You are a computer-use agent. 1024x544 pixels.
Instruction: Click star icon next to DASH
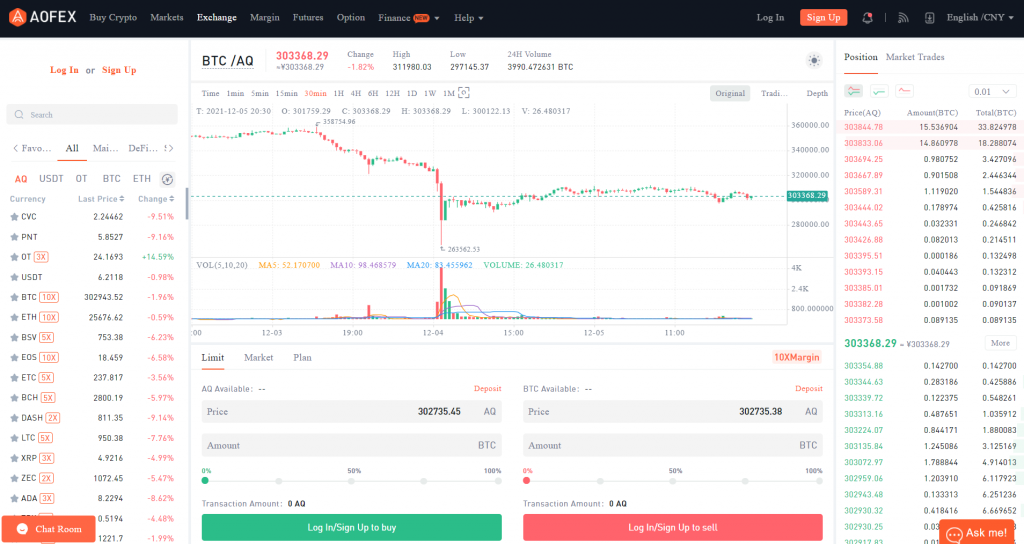(14, 418)
